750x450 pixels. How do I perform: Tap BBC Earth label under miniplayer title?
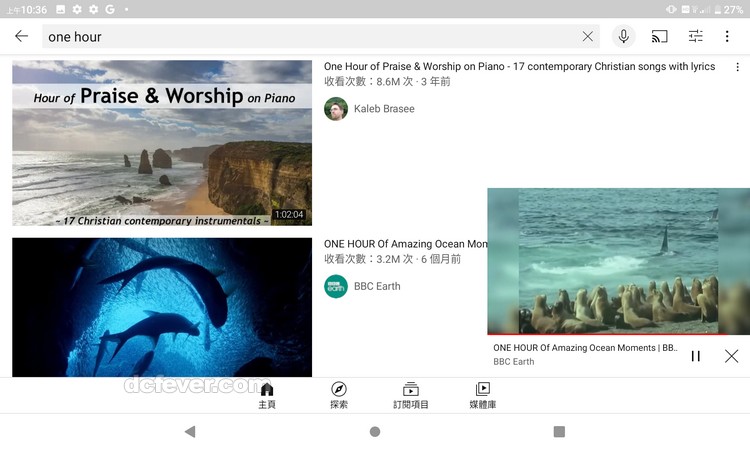click(x=514, y=362)
